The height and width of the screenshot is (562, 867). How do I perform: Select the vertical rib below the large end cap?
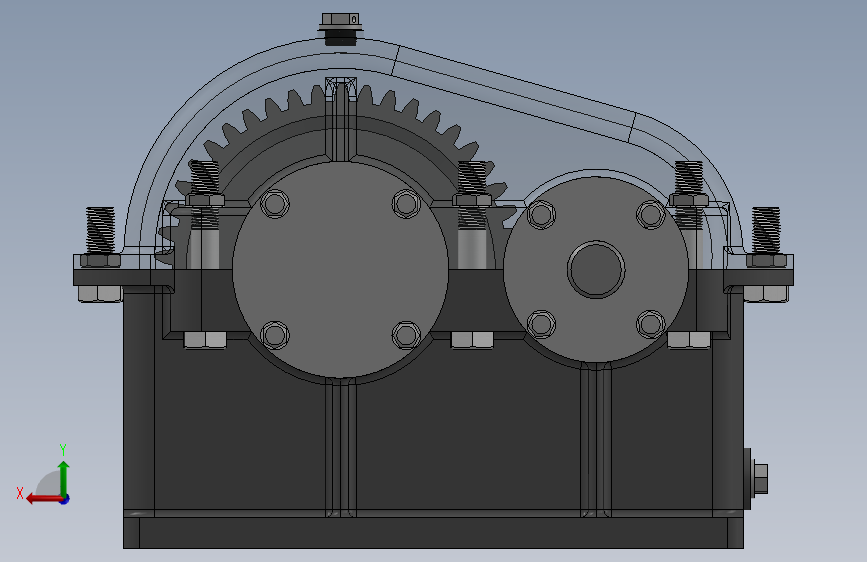tap(341, 447)
